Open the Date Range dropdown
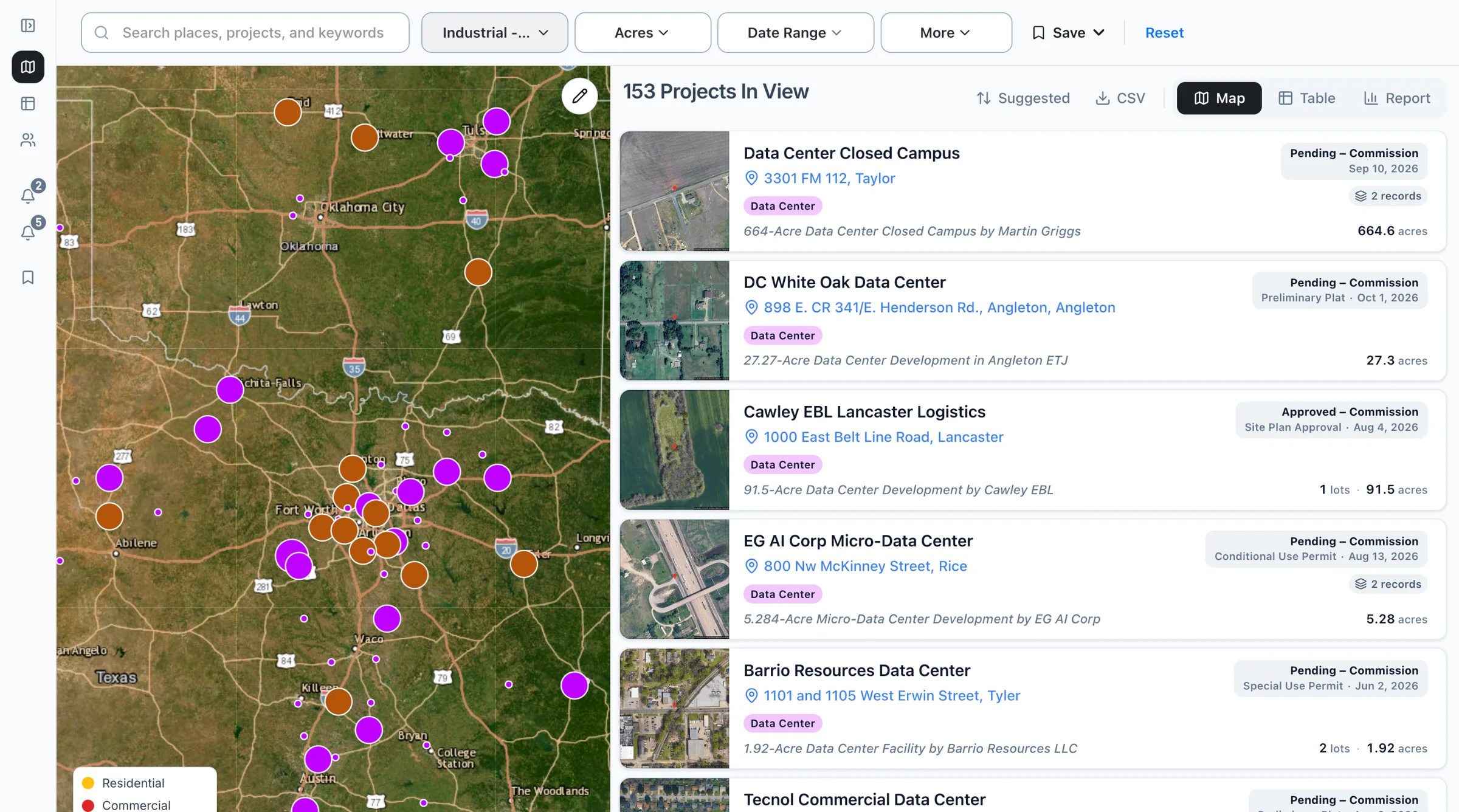The height and width of the screenshot is (812, 1459). tap(795, 33)
